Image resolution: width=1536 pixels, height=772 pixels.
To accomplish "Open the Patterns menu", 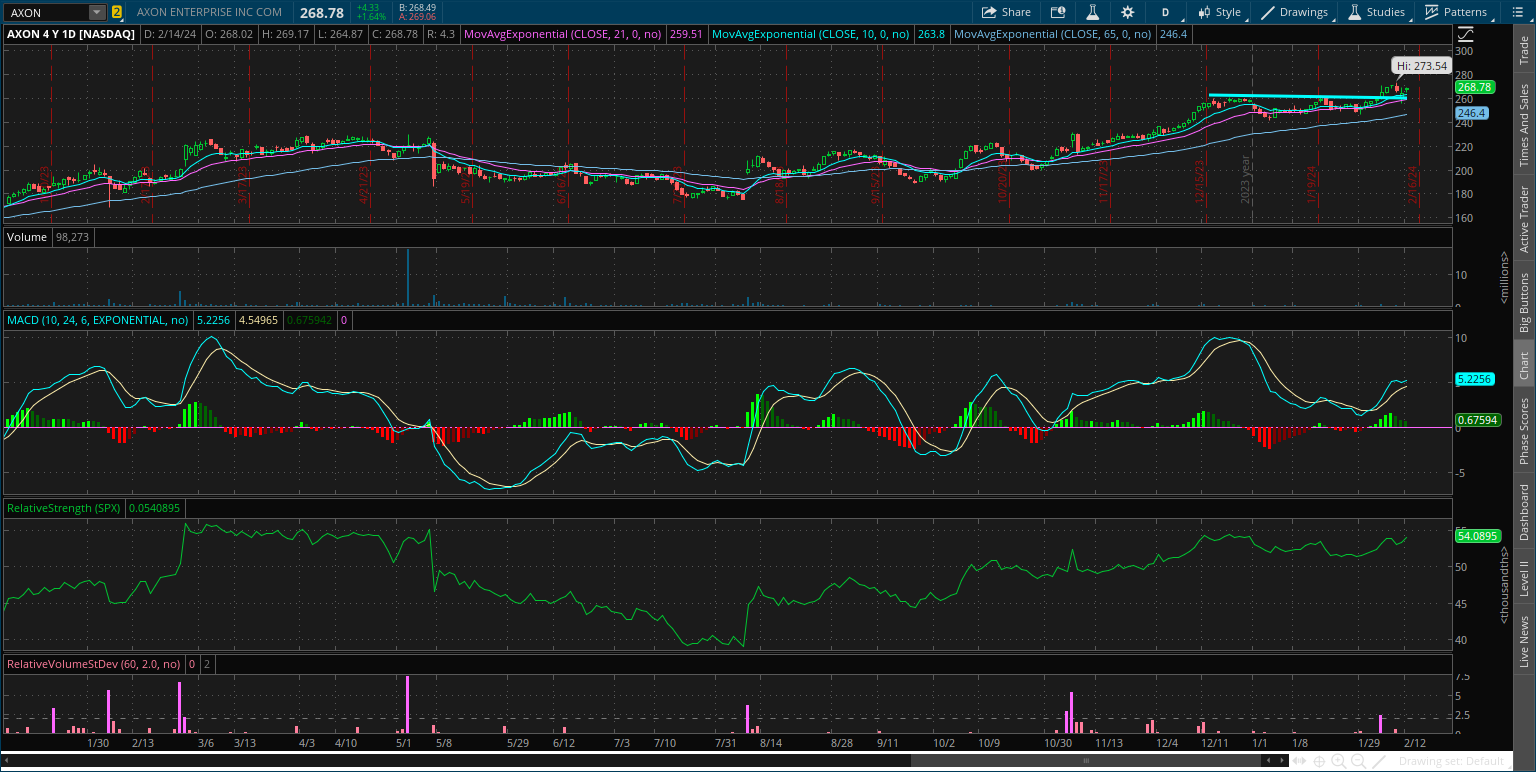I will (x=1455, y=12).
